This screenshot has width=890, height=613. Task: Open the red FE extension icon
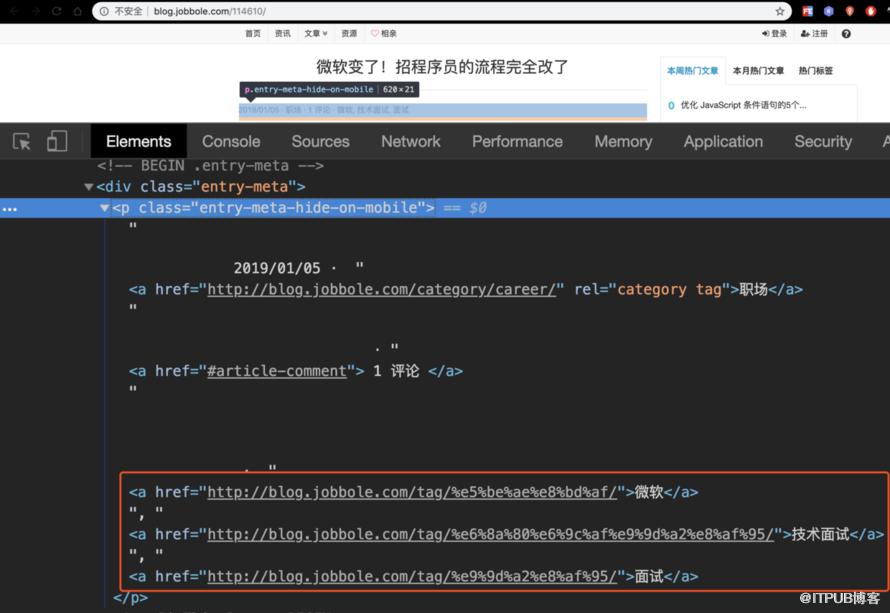click(807, 11)
